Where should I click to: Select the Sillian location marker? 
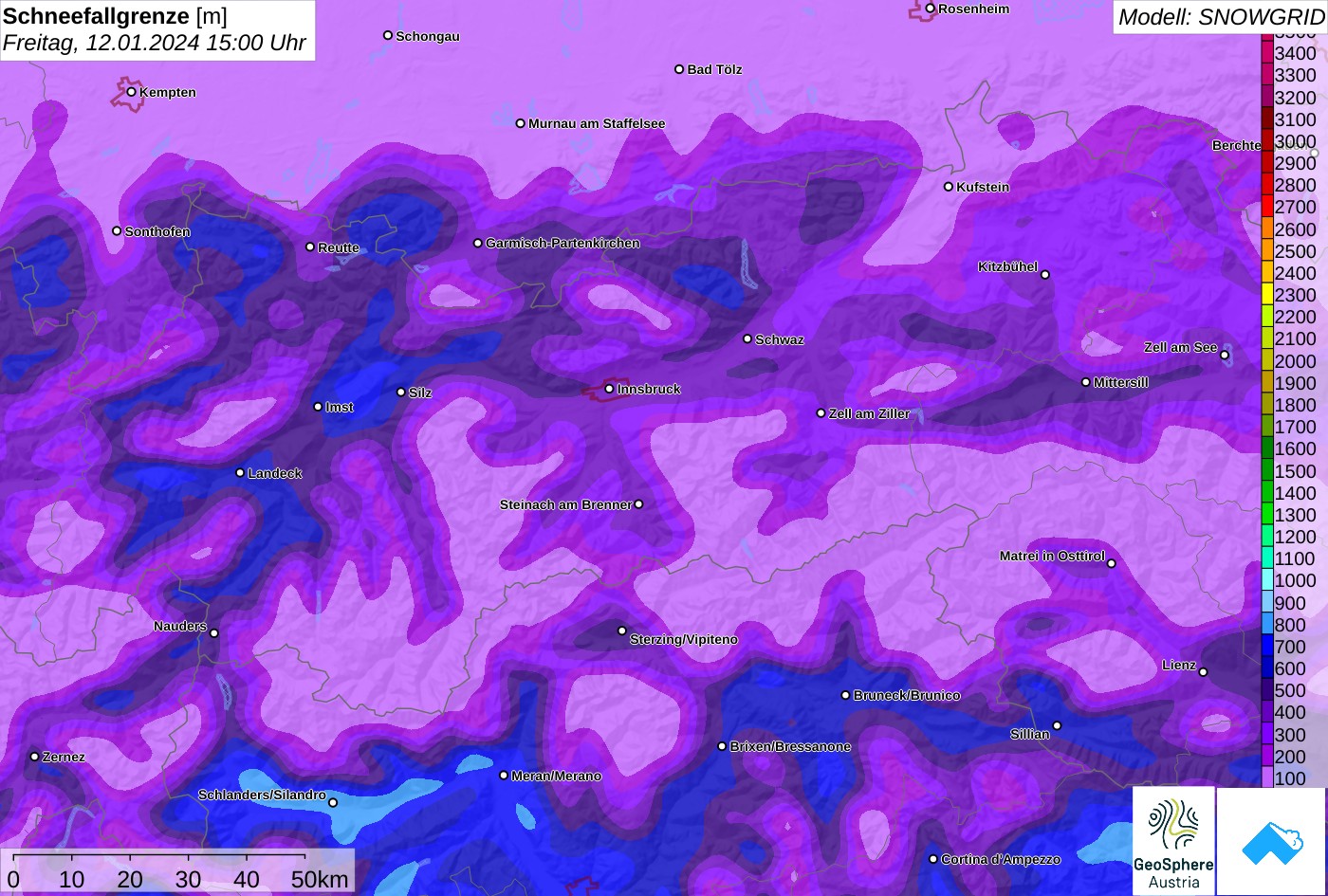[1057, 726]
